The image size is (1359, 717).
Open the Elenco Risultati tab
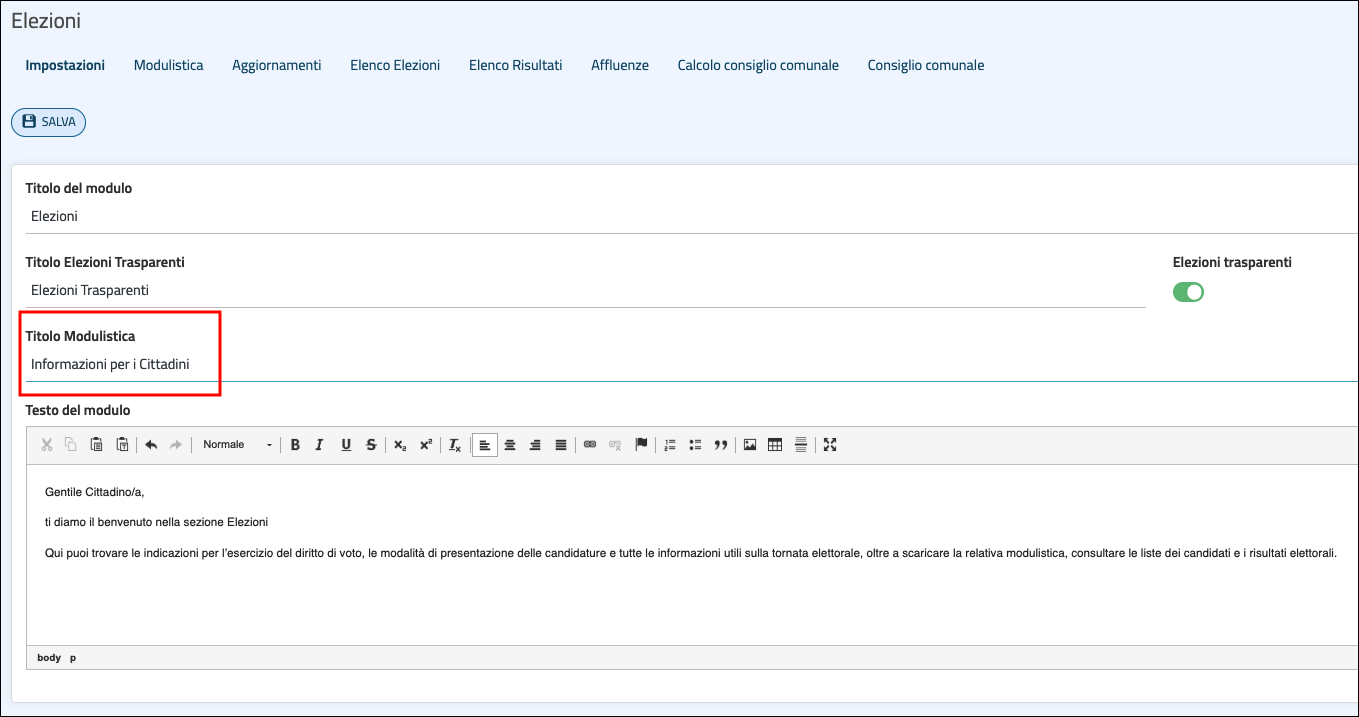click(515, 65)
